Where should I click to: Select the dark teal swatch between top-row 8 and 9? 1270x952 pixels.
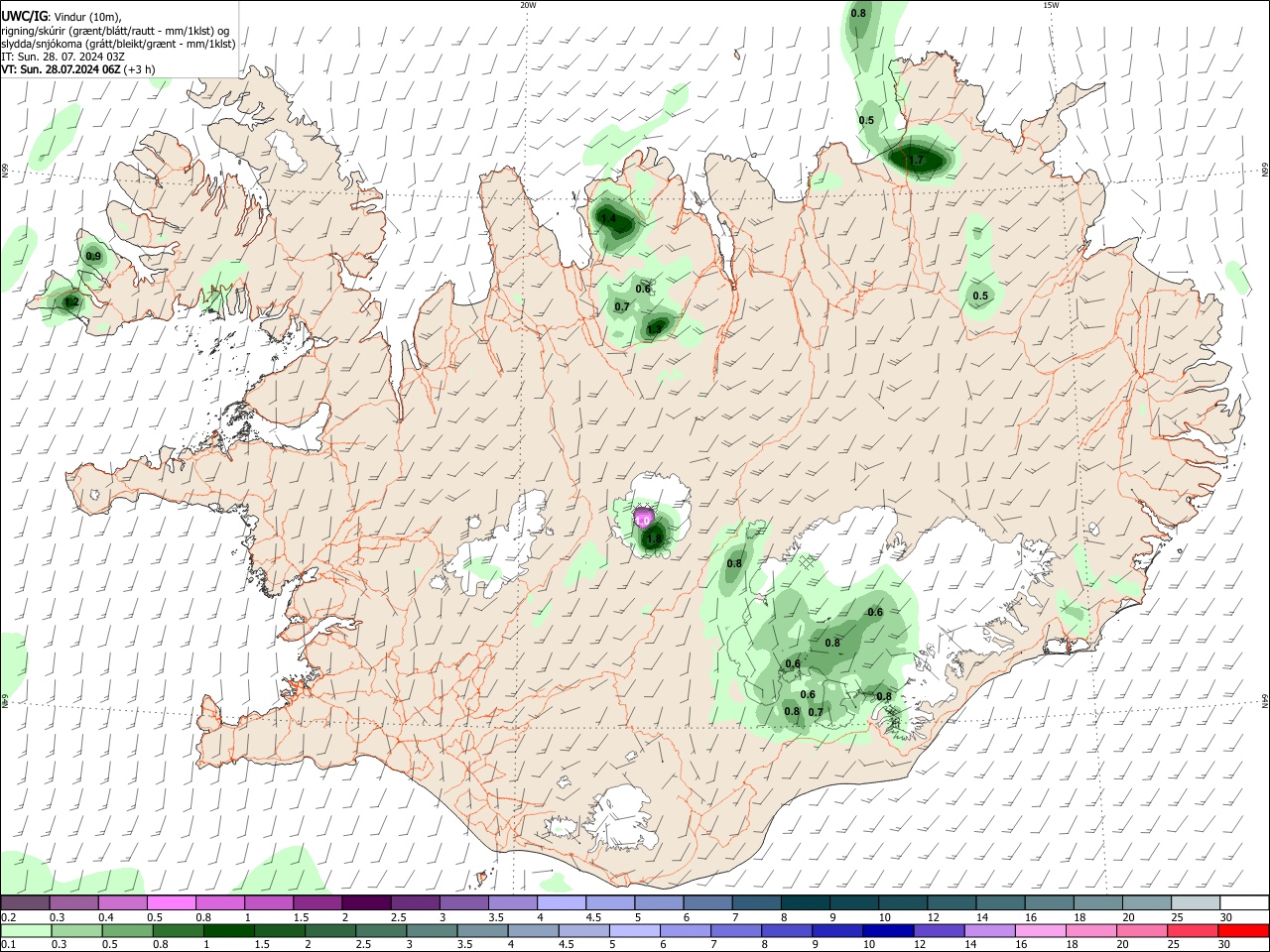tap(807, 902)
